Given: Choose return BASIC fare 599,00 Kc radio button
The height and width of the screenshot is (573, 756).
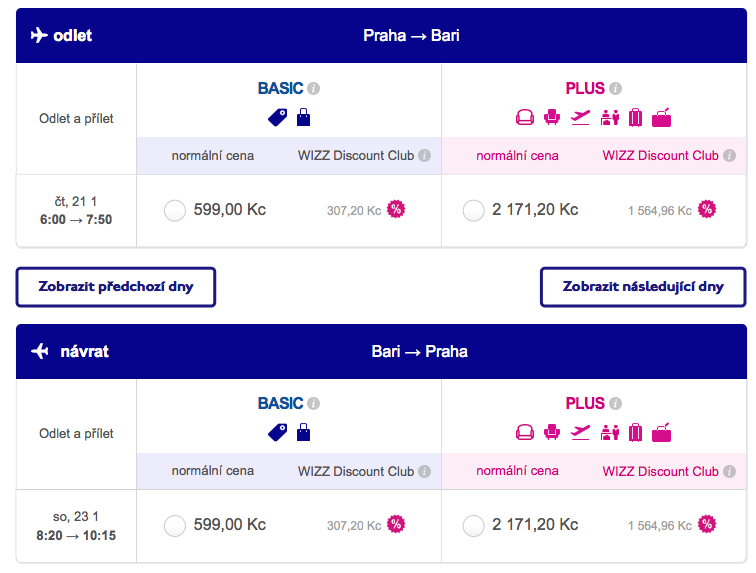Looking at the screenshot, I should (175, 526).
